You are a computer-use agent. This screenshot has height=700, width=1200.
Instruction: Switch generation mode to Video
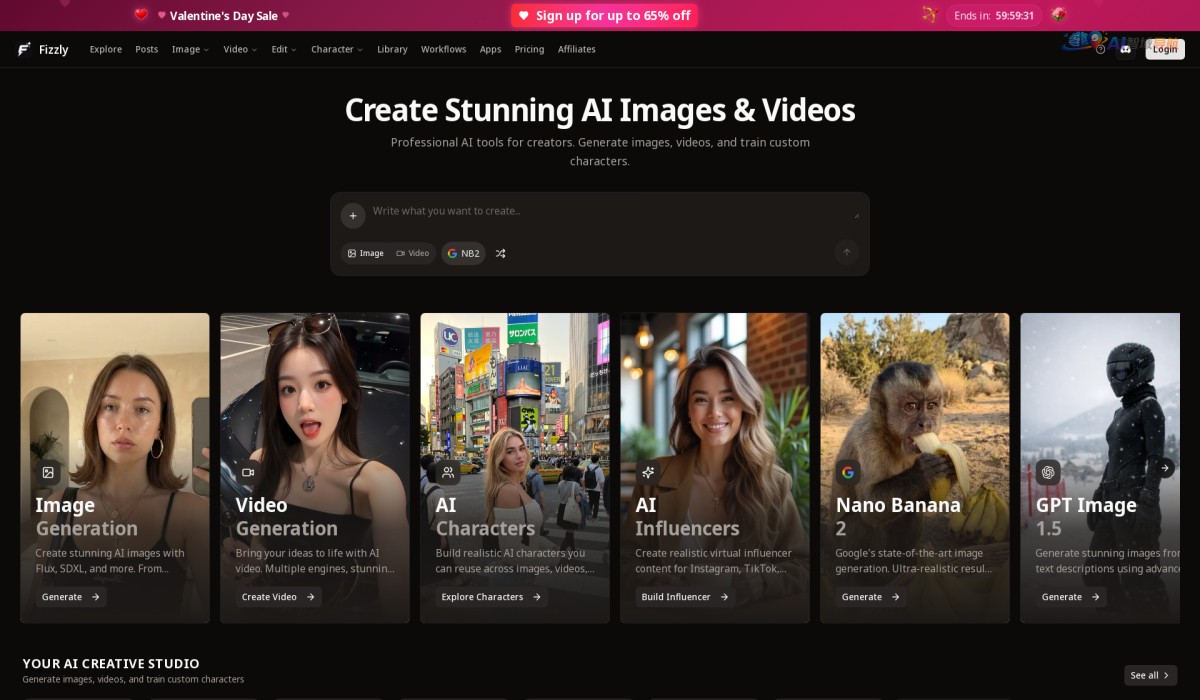tap(413, 254)
